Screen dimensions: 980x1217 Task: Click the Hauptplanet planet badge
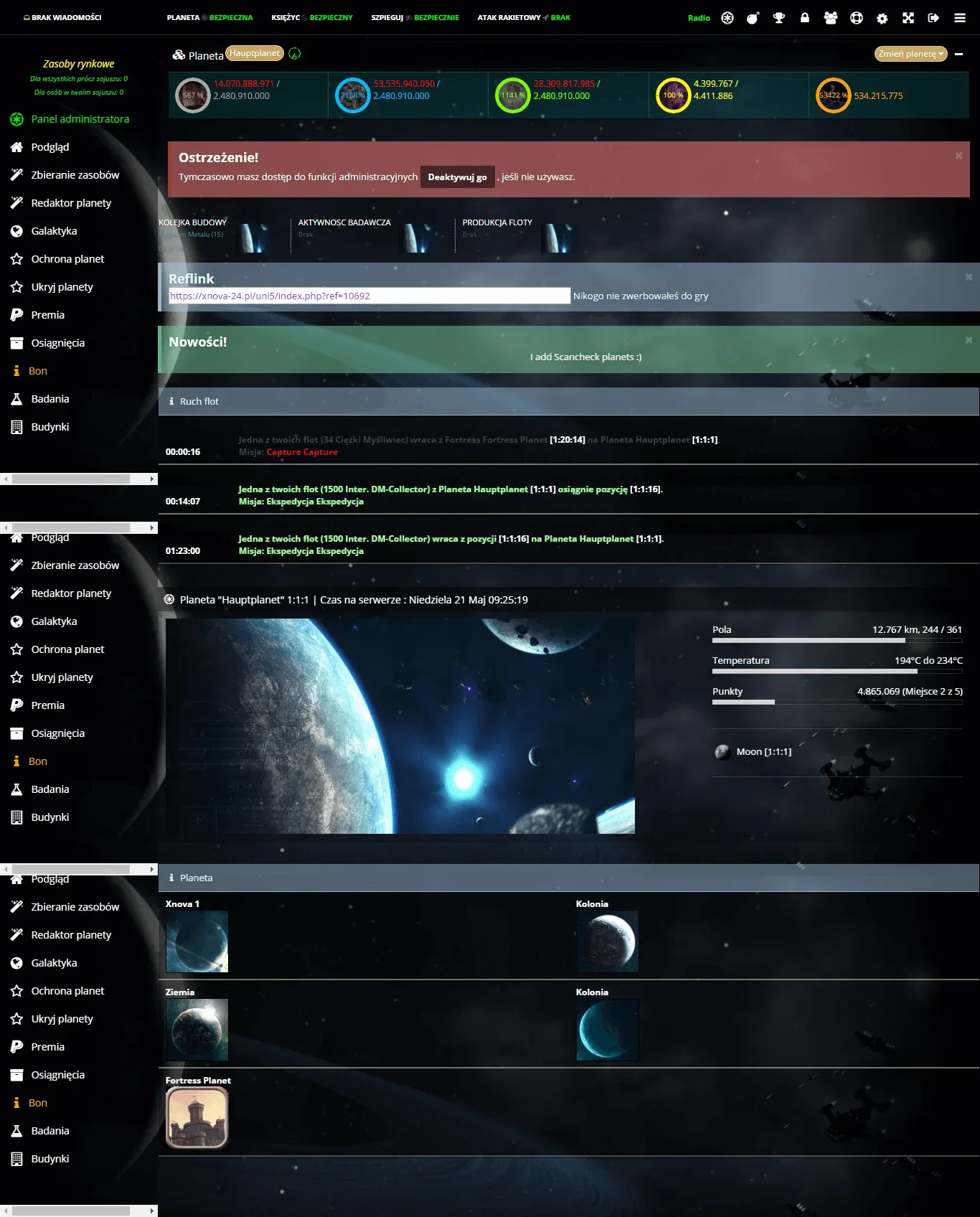coord(255,53)
